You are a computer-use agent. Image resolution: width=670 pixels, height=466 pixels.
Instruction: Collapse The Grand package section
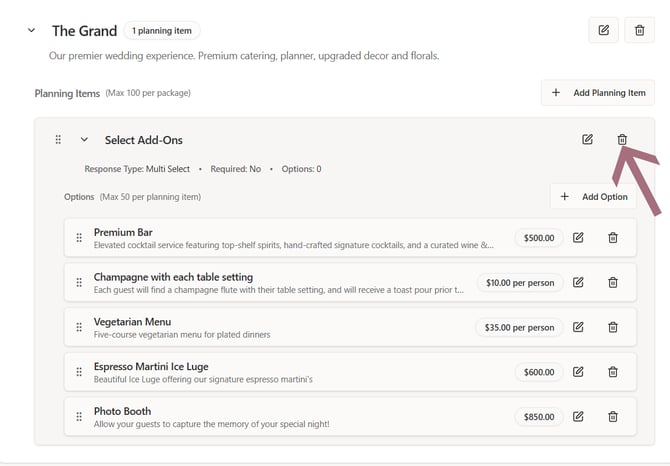coord(32,31)
